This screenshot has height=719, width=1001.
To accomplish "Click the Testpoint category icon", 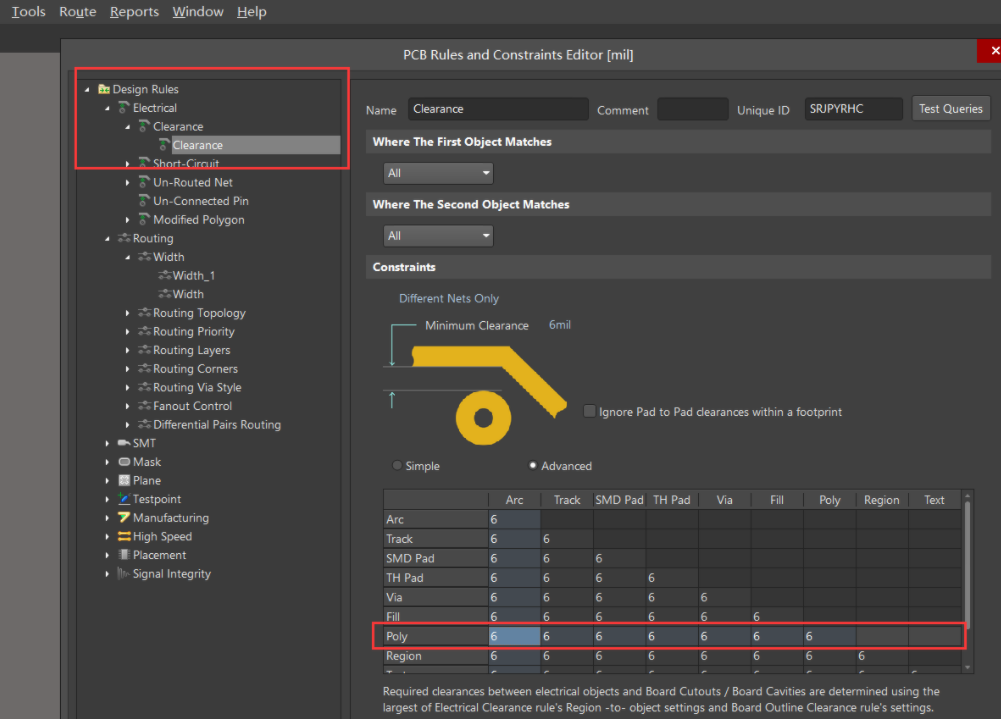I will click(x=124, y=499).
